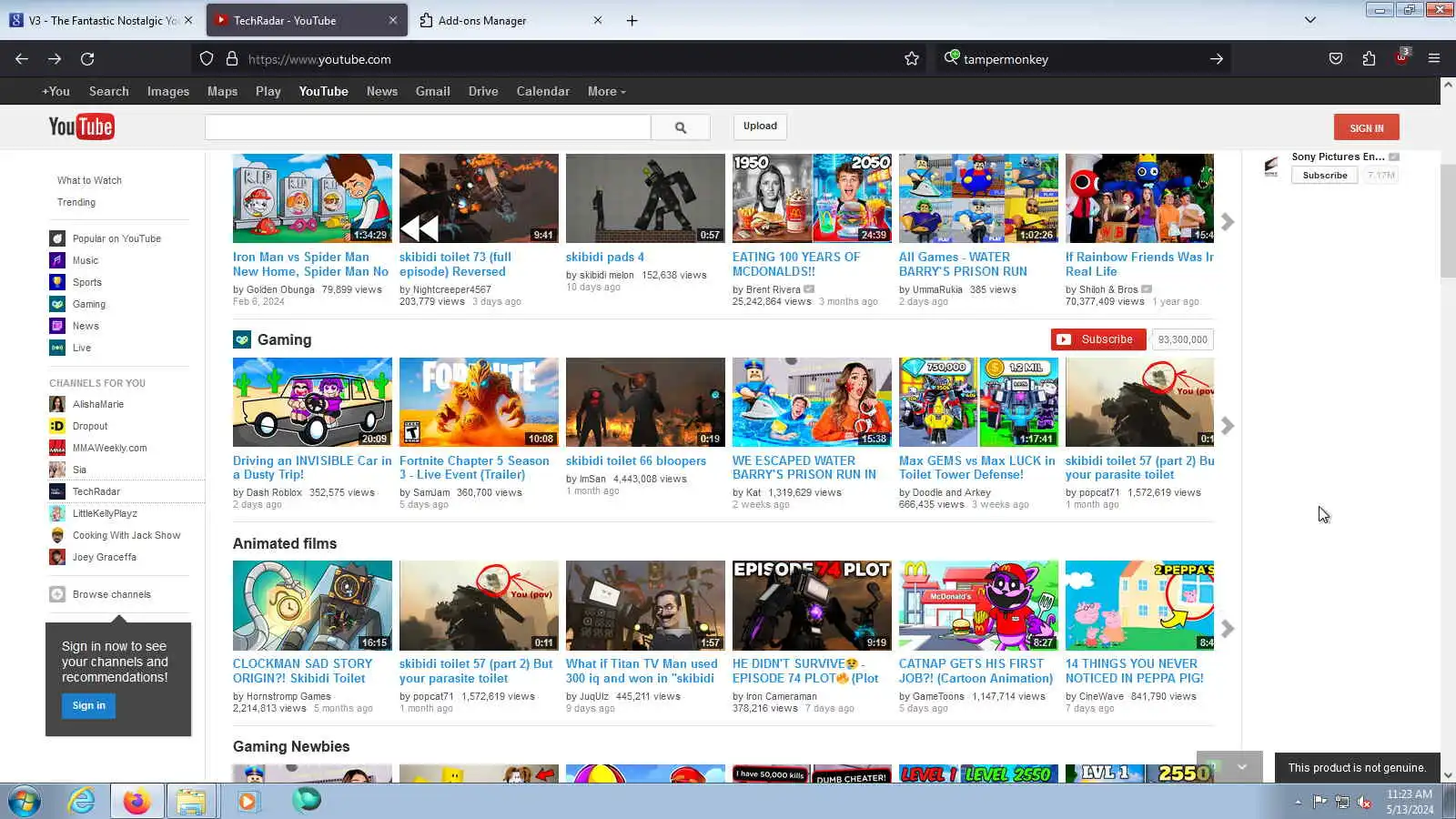Screen dimensions: 1456x819
Task: Click the muted volume tray icon
Action: click(1364, 802)
